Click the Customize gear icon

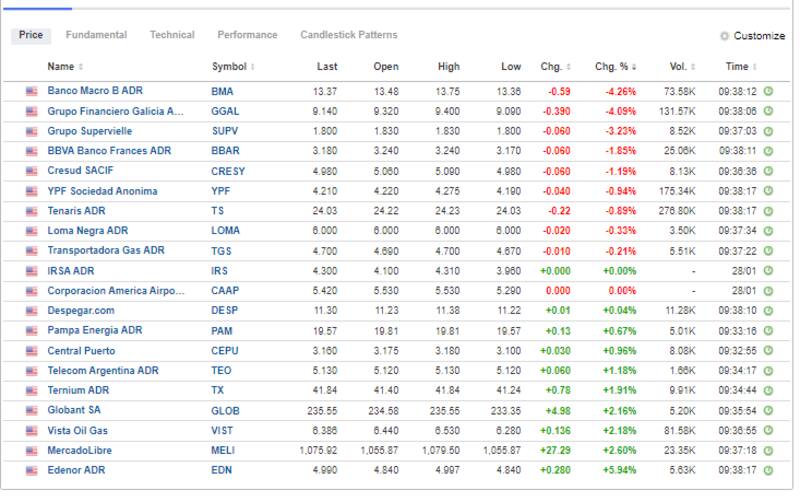(x=725, y=36)
